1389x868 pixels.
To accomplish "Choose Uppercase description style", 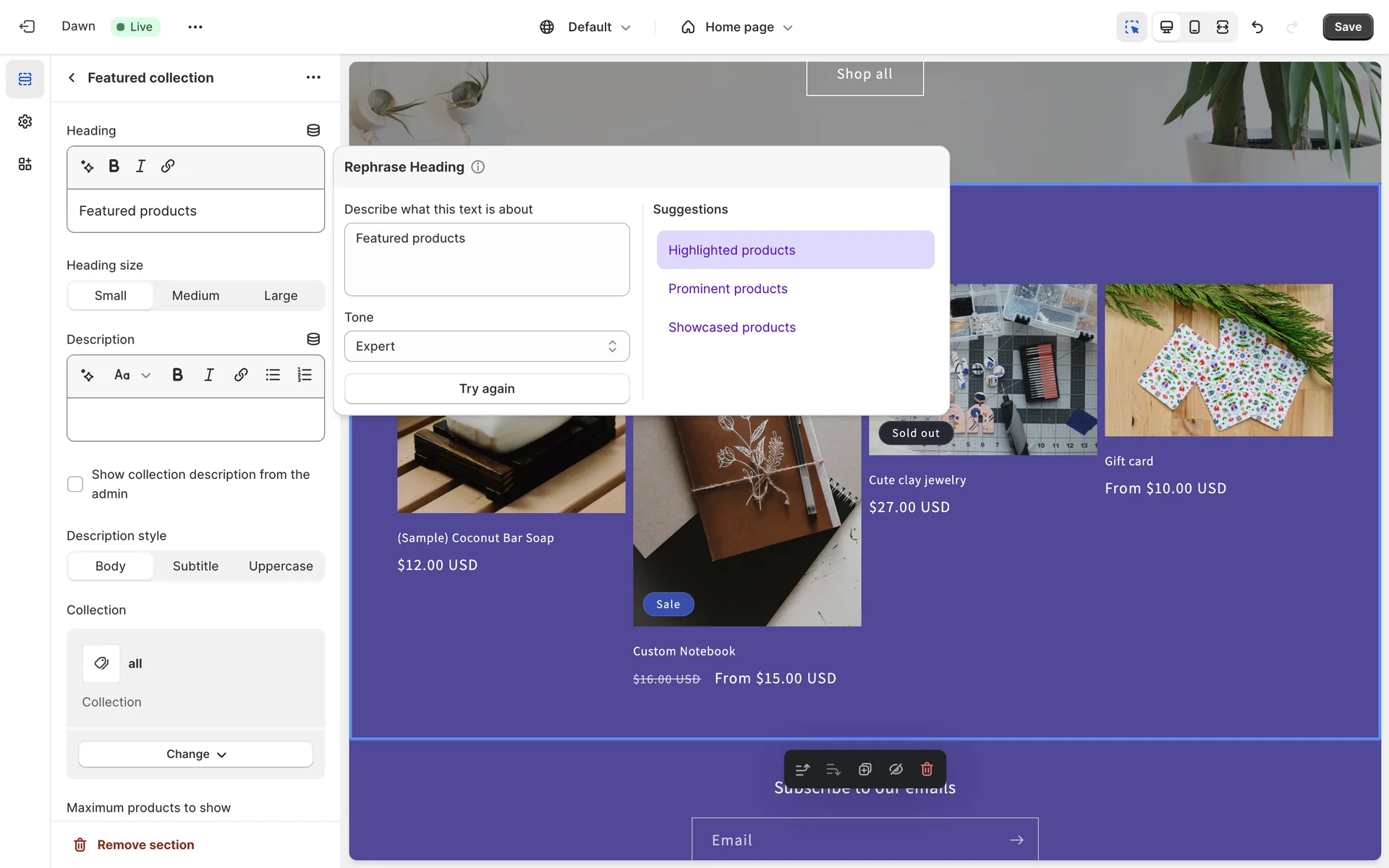I will pos(281,566).
